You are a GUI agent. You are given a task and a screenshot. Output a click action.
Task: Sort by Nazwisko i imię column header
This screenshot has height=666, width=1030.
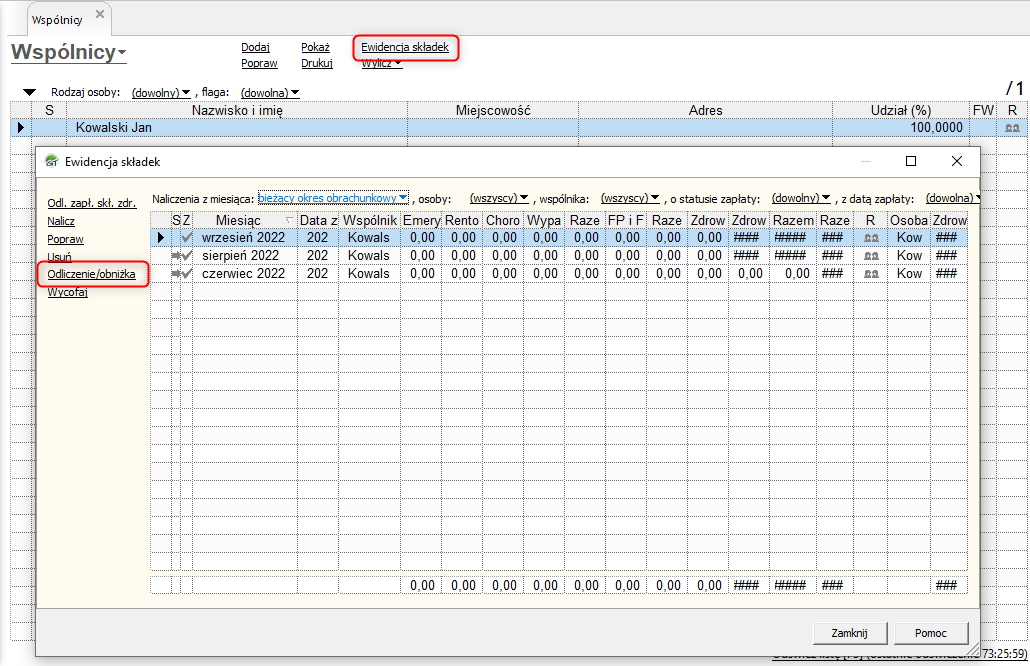237,110
